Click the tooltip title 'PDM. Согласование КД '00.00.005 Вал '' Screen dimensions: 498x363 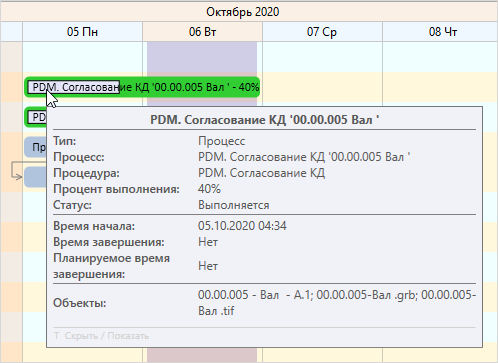[x=265, y=120]
